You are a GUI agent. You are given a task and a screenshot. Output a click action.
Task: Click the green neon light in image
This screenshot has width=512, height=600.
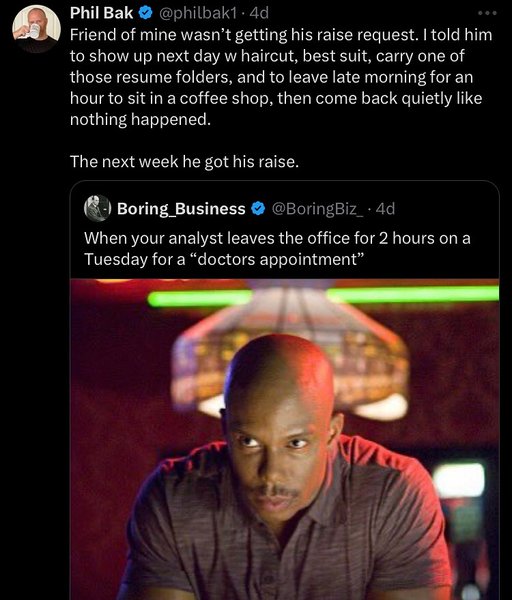tap(323, 297)
